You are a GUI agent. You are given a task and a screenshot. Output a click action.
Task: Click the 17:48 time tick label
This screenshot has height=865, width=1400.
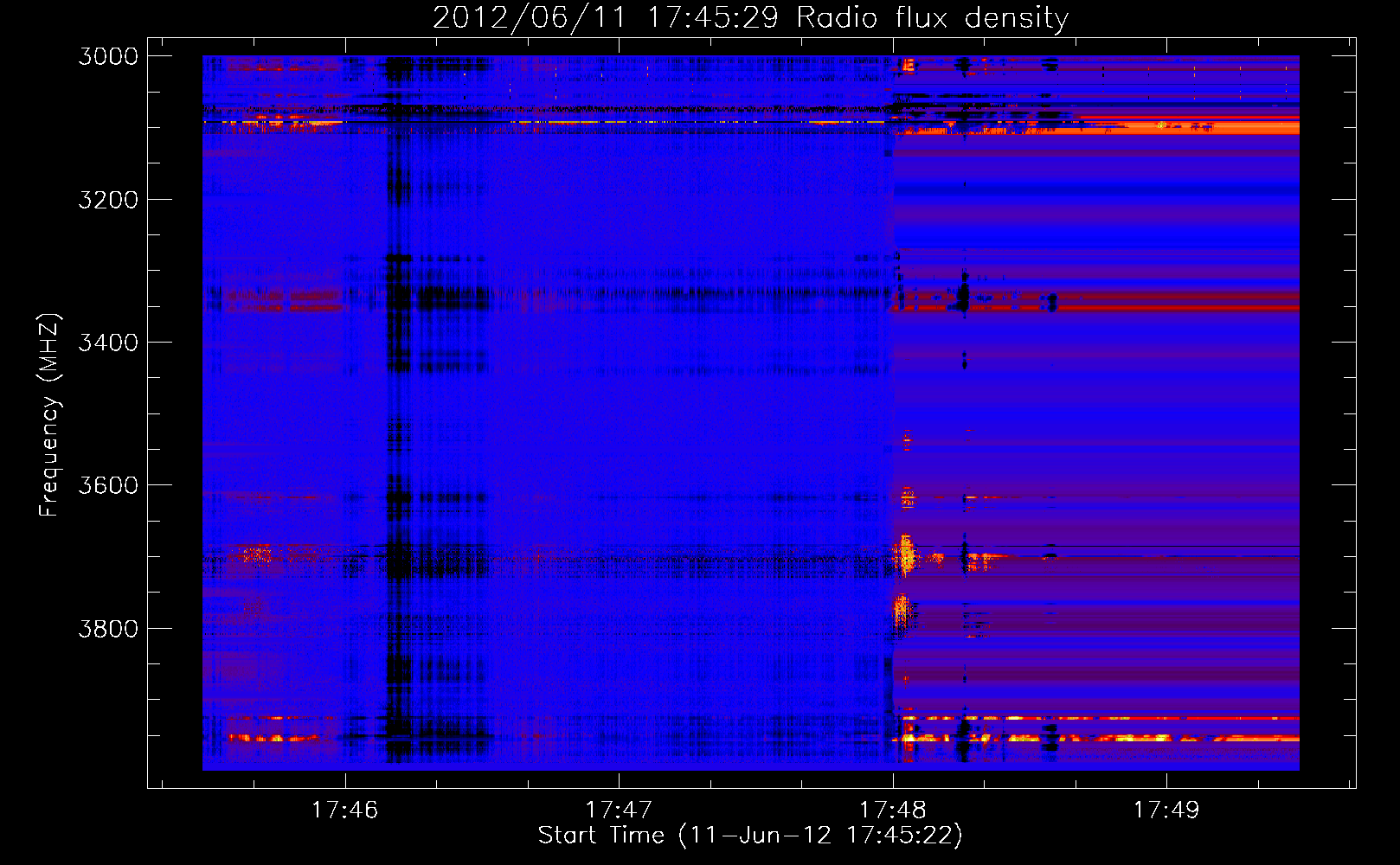893,810
